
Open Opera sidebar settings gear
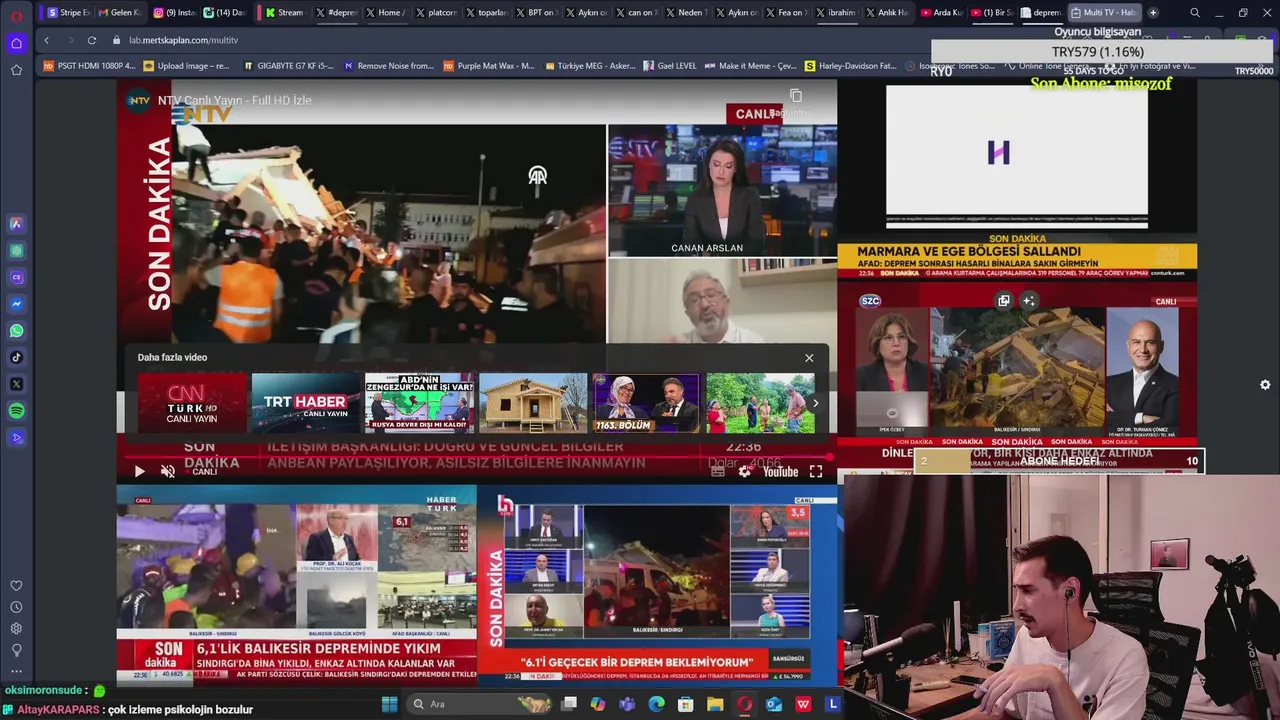[16, 628]
